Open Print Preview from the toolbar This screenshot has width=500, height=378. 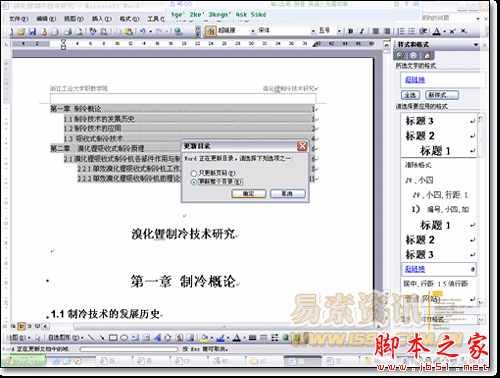point(79,31)
